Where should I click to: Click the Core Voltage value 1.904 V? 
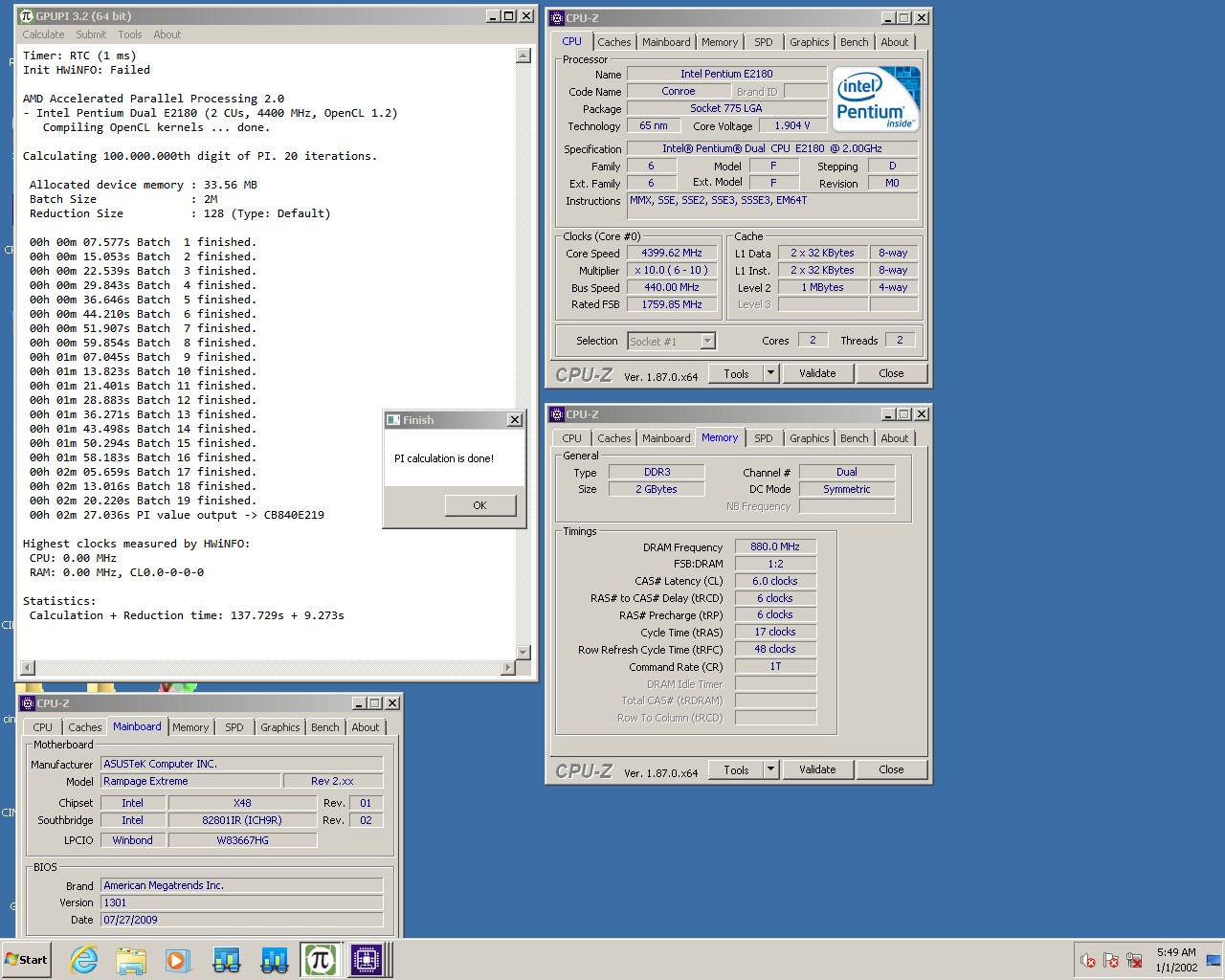792,125
